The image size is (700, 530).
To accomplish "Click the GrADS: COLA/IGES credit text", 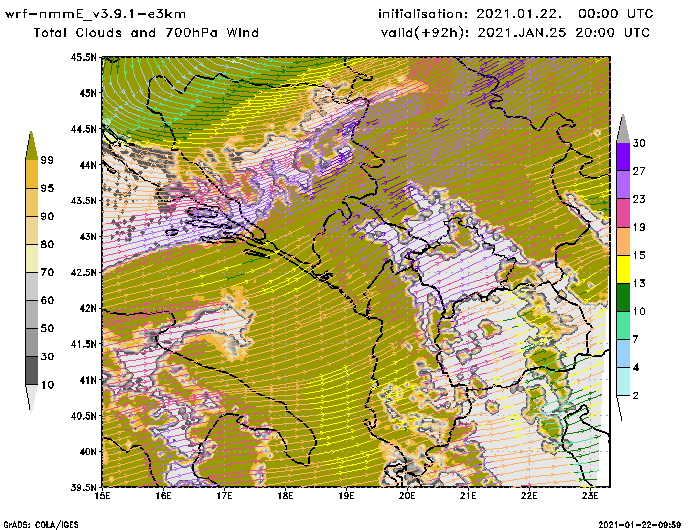I will pyautogui.click(x=41, y=525).
